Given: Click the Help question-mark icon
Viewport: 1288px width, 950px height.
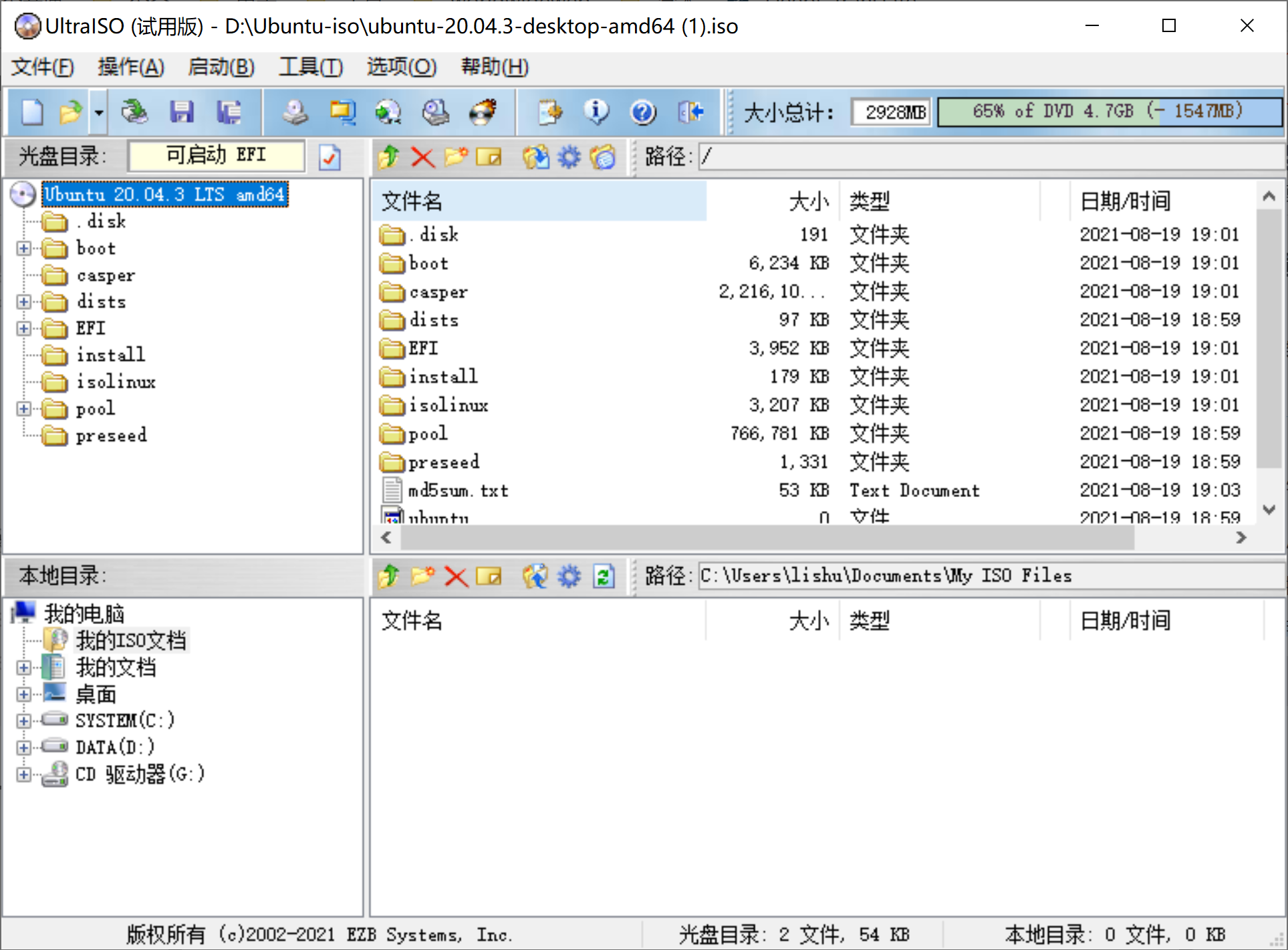Looking at the screenshot, I should (643, 112).
